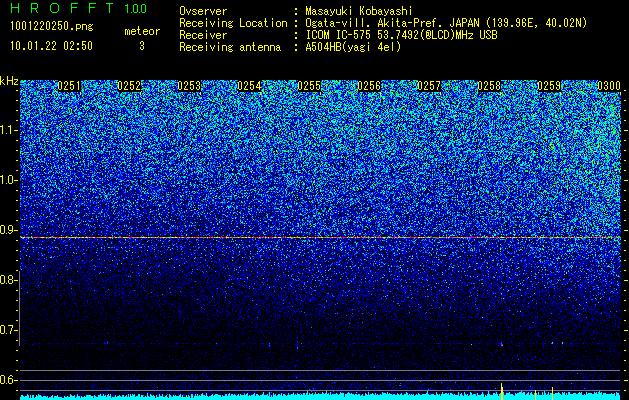Screen dimensions: 629x400
Task: Select the version number 1.0.0
Action: [x=136, y=9]
